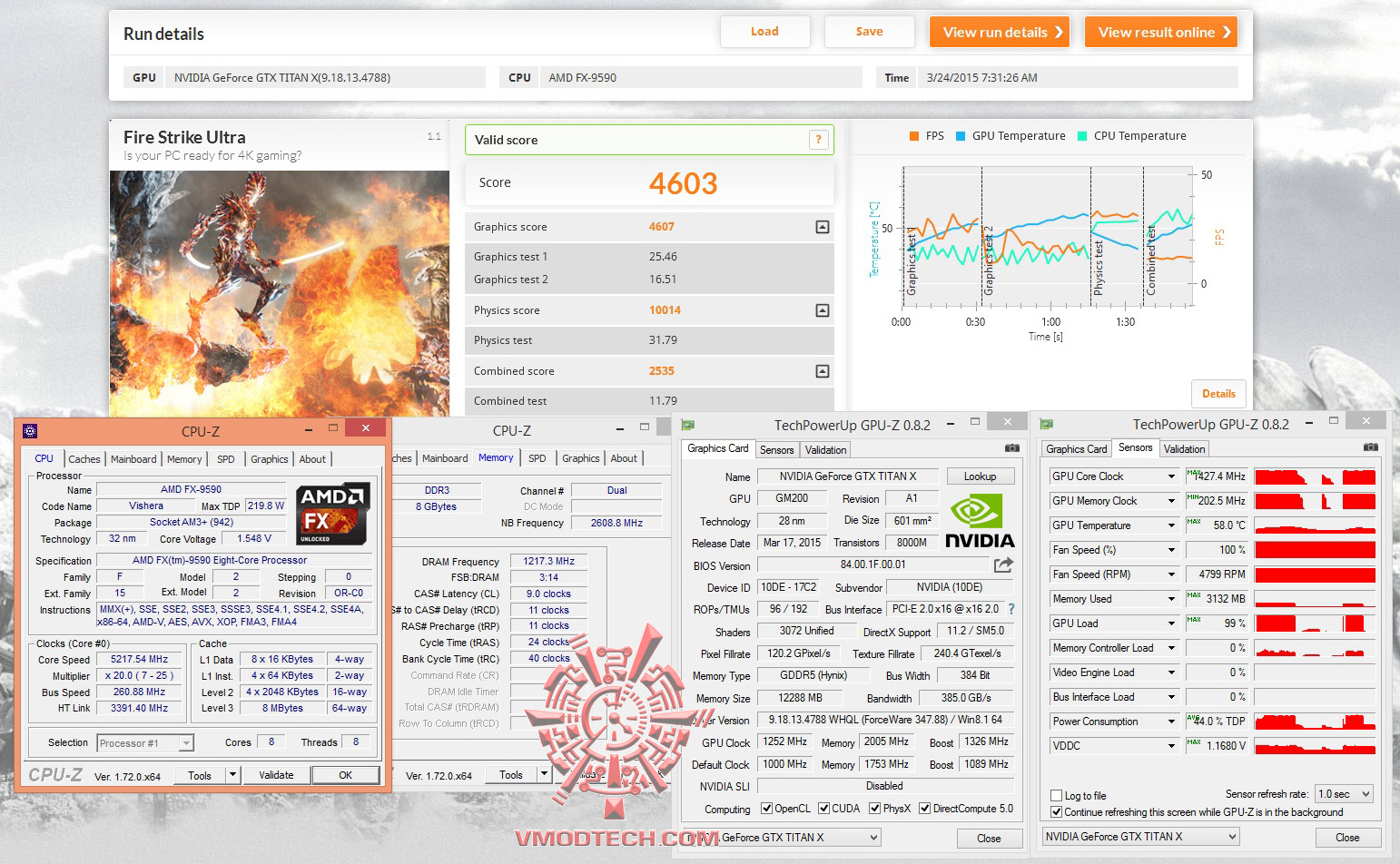Click the Core Speed value 5217.54 MHz
The height and width of the screenshot is (864, 1400).
(139, 660)
